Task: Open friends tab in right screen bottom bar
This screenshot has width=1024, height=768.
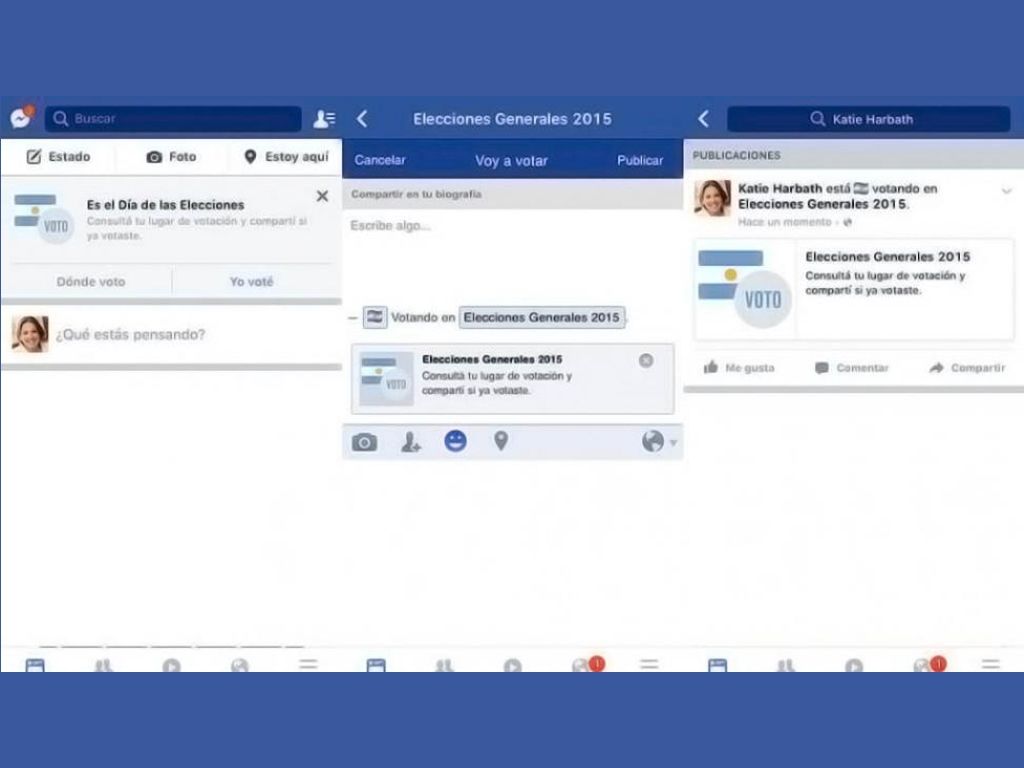Action: [786, 665]
